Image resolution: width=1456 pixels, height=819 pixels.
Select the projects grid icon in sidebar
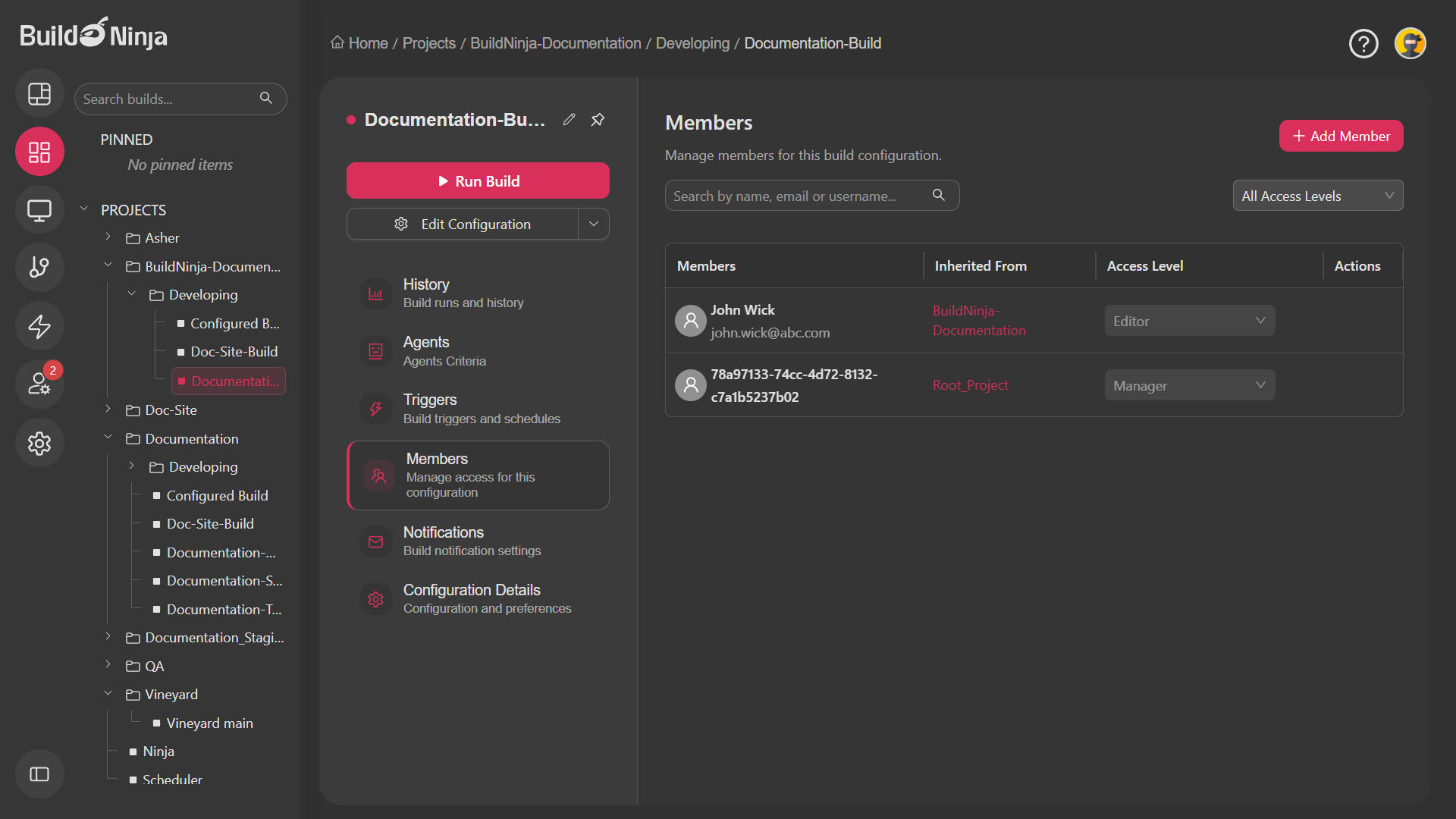coord(39,151)
